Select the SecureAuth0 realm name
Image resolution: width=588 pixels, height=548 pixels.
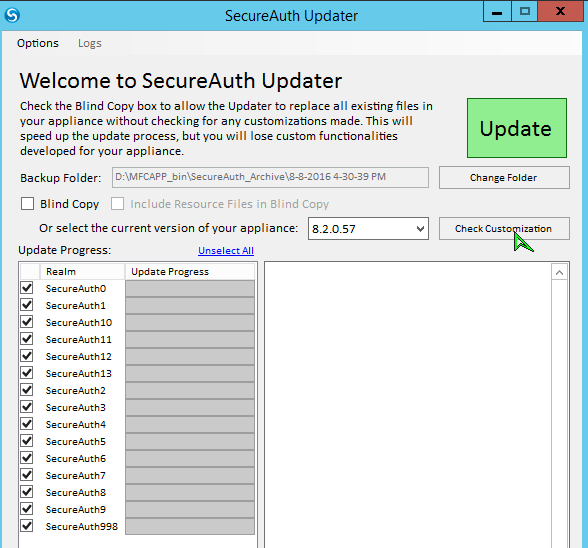tap(76, 288)
